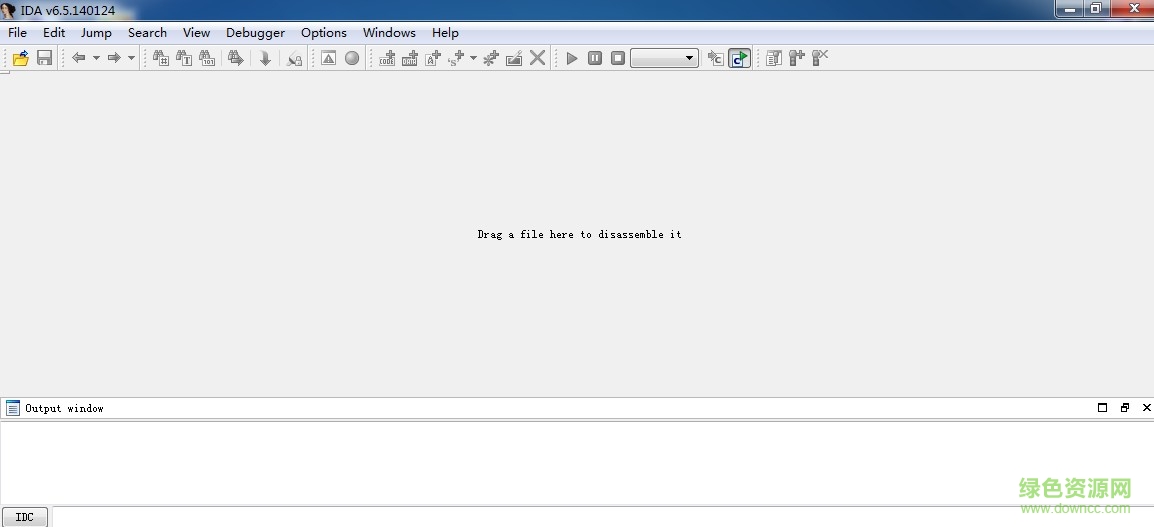
Task: Click inside the Output window text area
Action: click(577, 463)
